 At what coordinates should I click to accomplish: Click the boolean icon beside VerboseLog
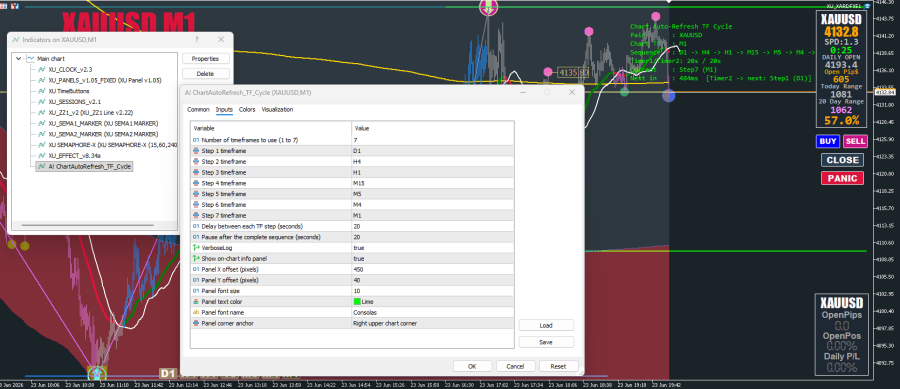(x=196, y=248)
